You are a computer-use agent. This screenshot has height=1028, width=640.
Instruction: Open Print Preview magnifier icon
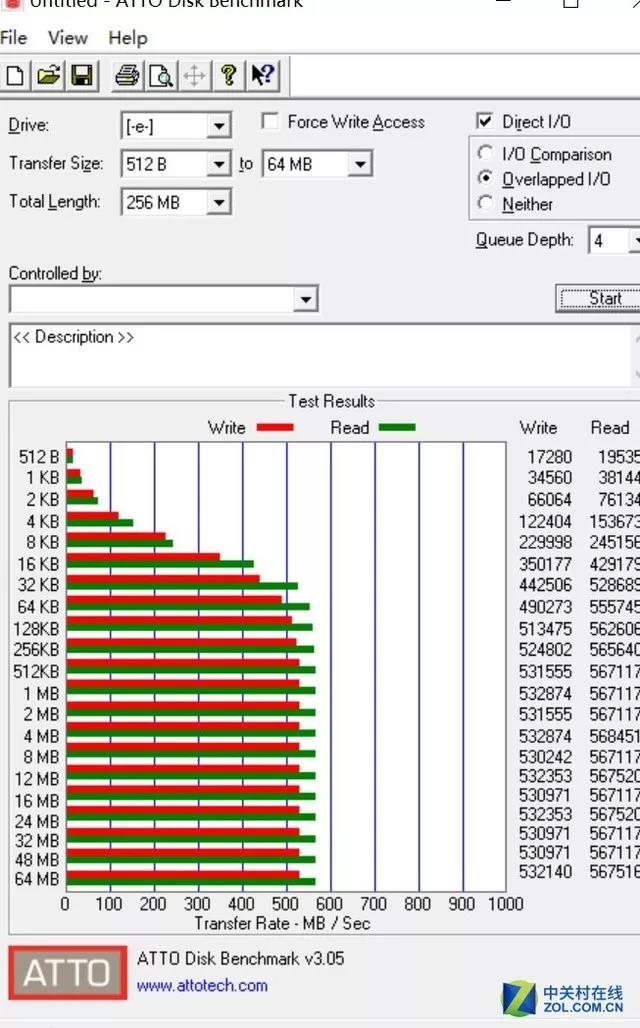tap(160, 75)
